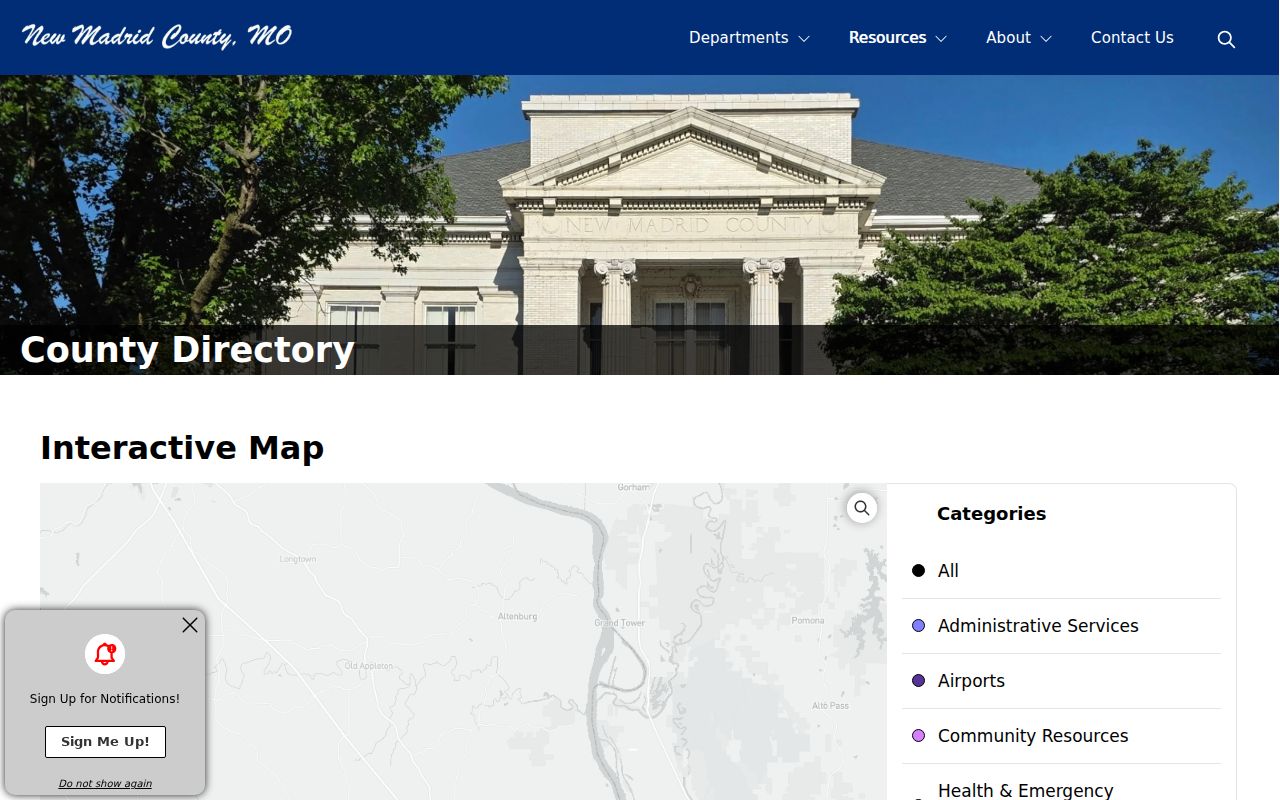This screenshot has width=1280, height=800.
Task: Click the pink Community Resources dot
Action: [919, 736]
